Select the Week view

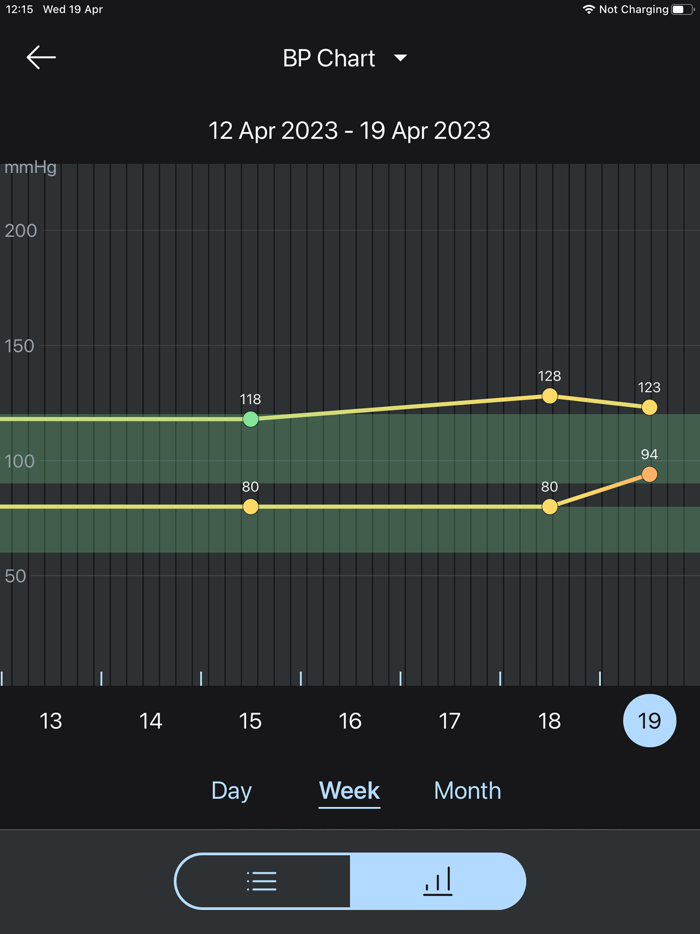click(349, 790)
